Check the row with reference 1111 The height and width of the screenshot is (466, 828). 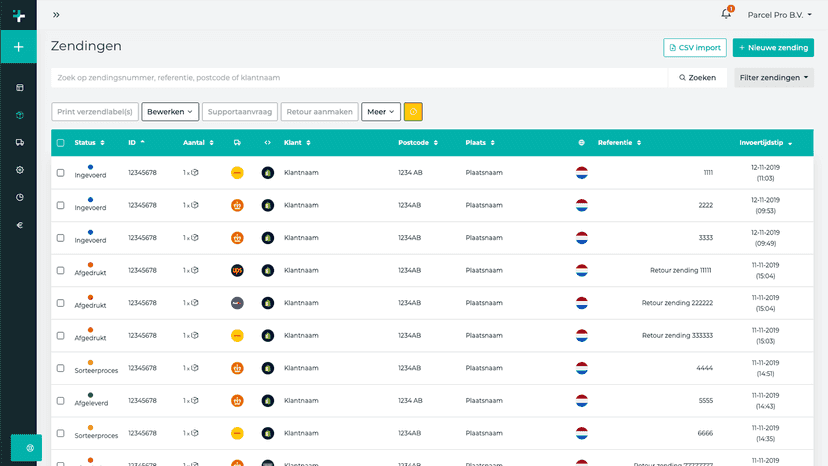[x=61, y=173]
